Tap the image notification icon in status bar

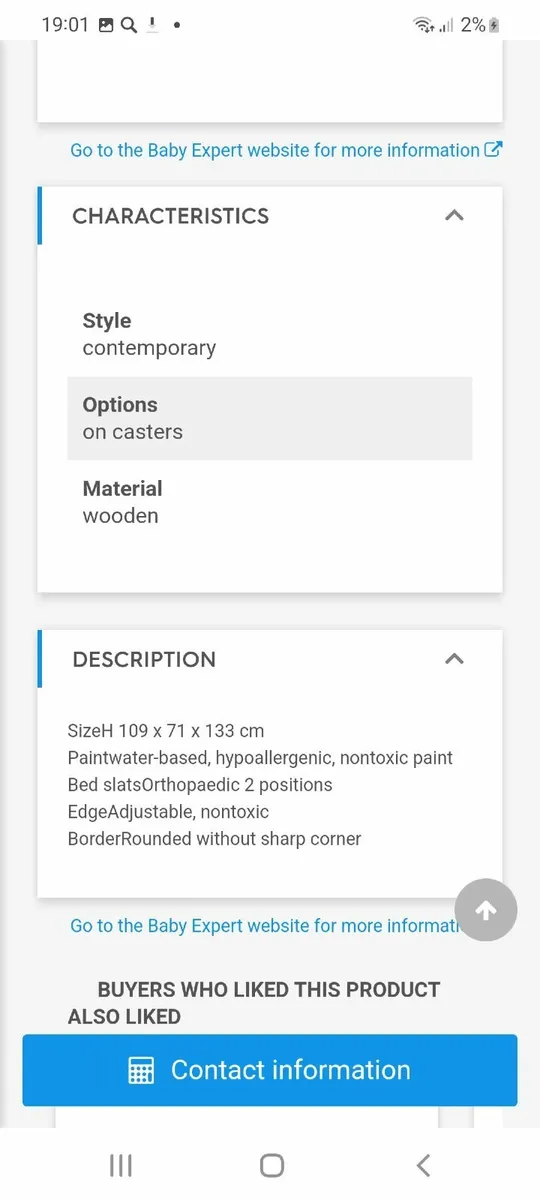(107, 25)
